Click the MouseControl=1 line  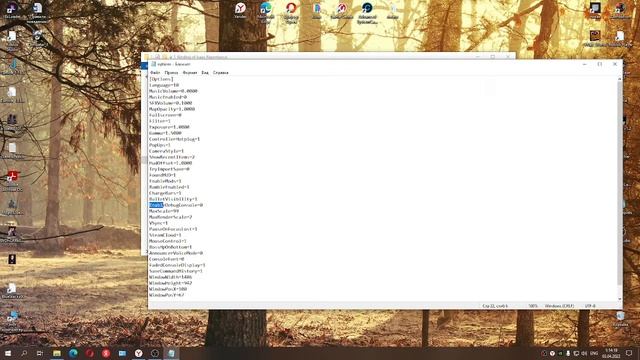point(168,241)
